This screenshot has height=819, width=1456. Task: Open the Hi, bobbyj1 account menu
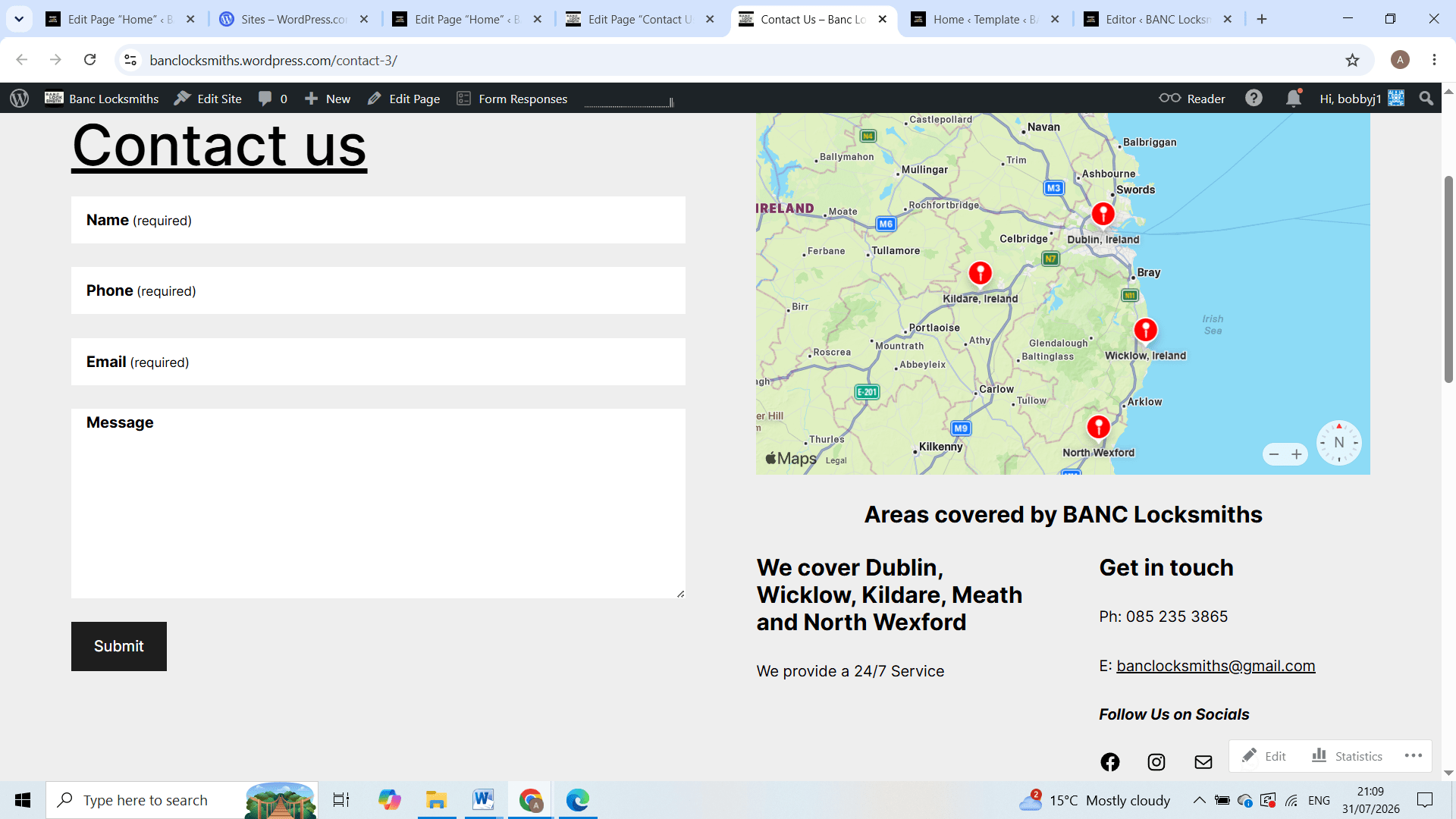click(1362, 99)
